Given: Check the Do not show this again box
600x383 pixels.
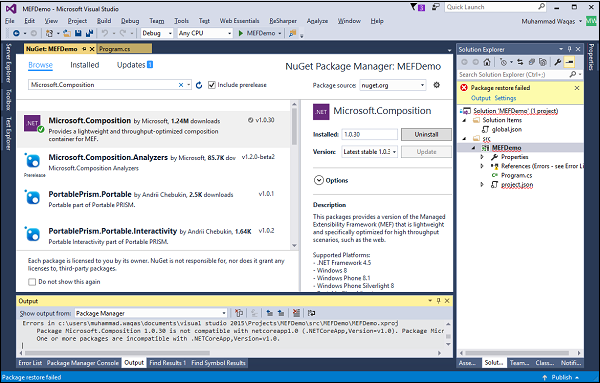Looking at the screenshot, I should 32,282.
